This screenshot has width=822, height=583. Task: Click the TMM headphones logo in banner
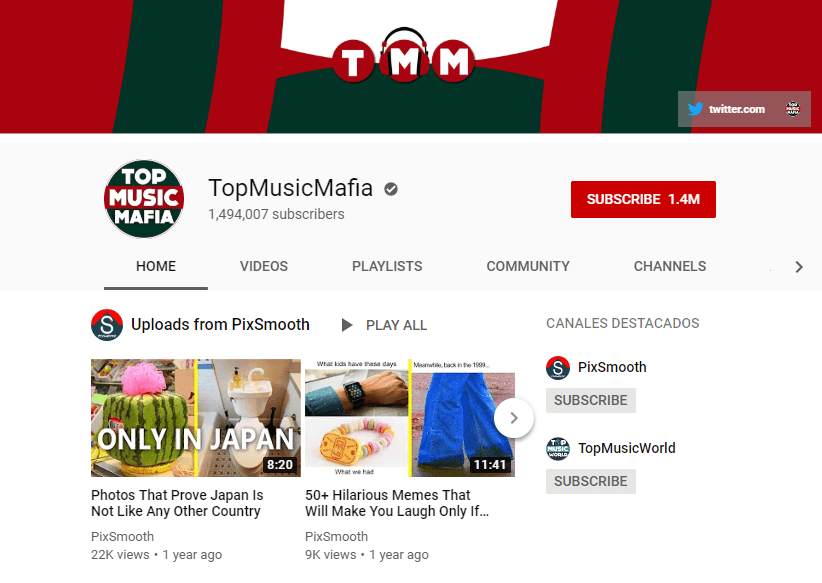401,58
